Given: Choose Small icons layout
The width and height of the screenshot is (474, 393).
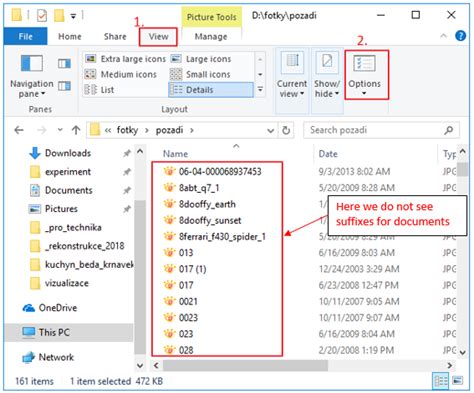Looking at the screenshot, I should tap(201, 74).
